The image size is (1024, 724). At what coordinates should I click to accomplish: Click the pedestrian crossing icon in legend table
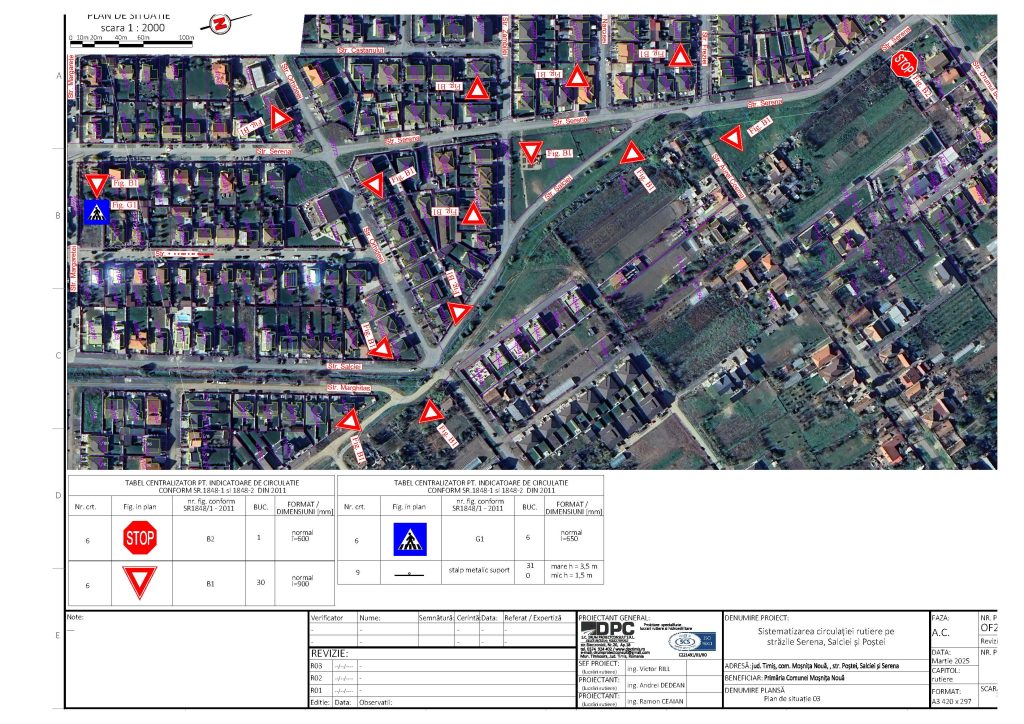[410, 539]
